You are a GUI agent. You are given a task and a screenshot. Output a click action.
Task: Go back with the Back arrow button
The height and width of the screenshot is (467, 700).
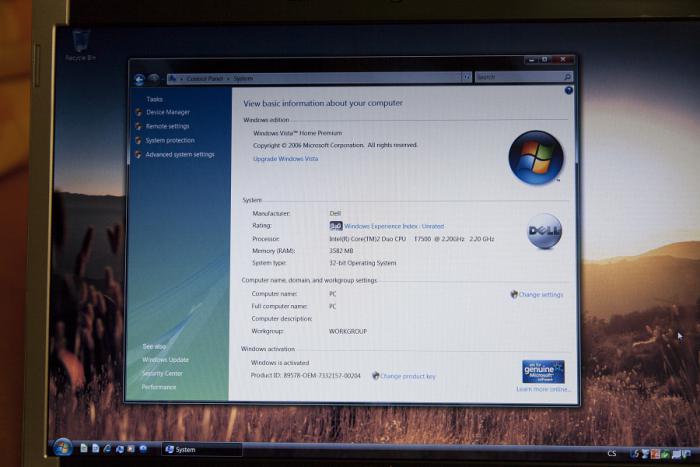coord(140,78)
